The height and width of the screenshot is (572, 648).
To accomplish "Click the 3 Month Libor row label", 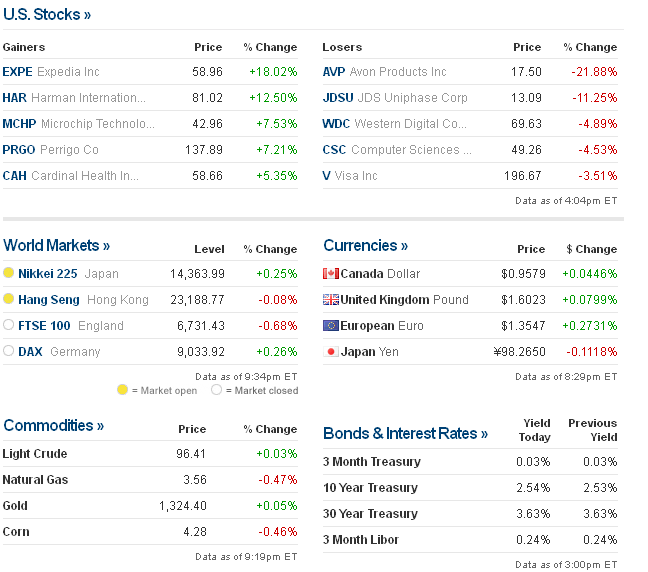I will 361,540.
